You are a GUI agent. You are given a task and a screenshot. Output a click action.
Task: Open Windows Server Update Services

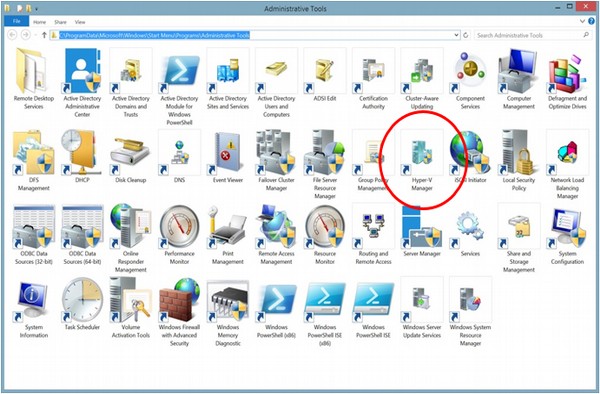tap(422, 308)
